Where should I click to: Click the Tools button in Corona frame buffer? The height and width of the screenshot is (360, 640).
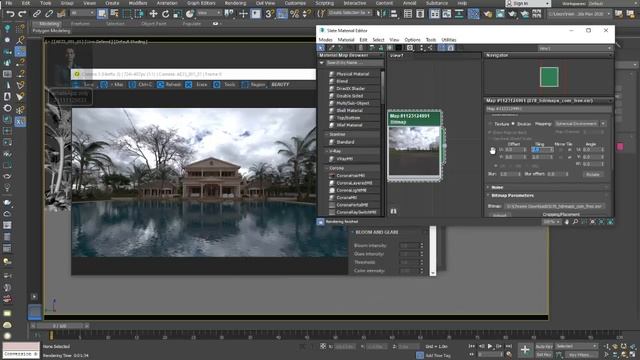tap(225, 84)
